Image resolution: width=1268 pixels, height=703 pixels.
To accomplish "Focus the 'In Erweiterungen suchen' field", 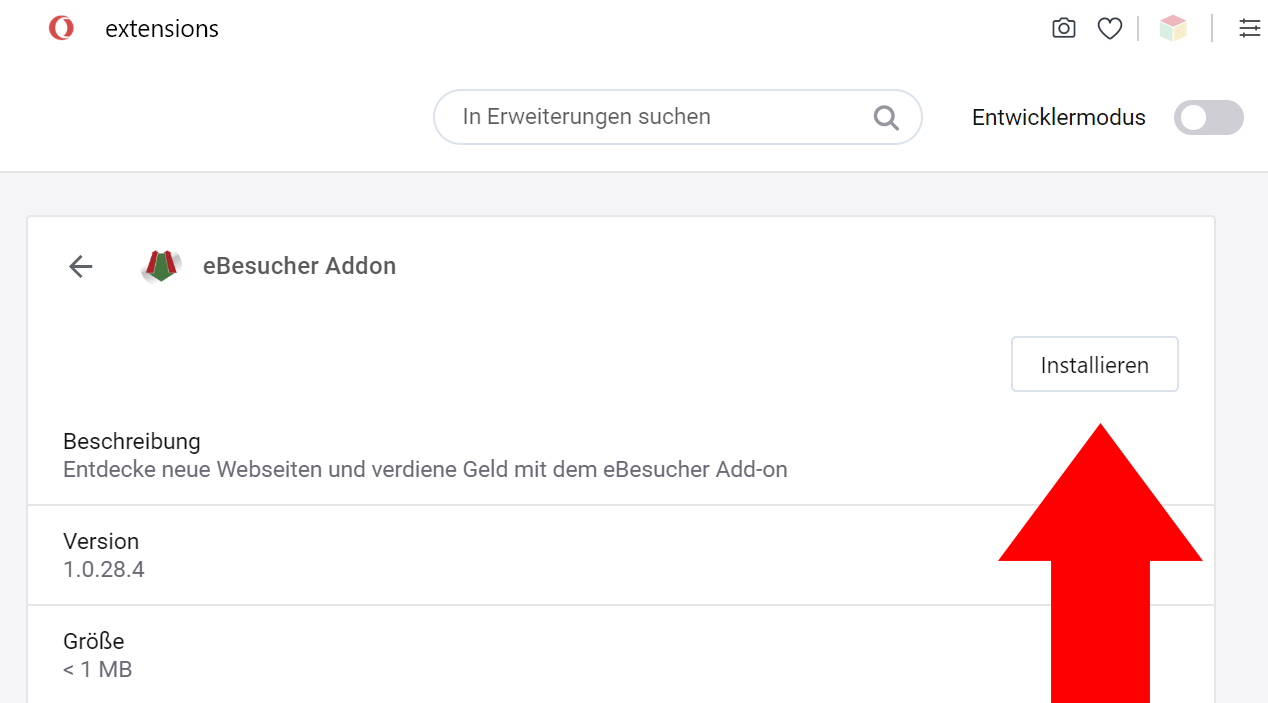I will coord(678,117).
